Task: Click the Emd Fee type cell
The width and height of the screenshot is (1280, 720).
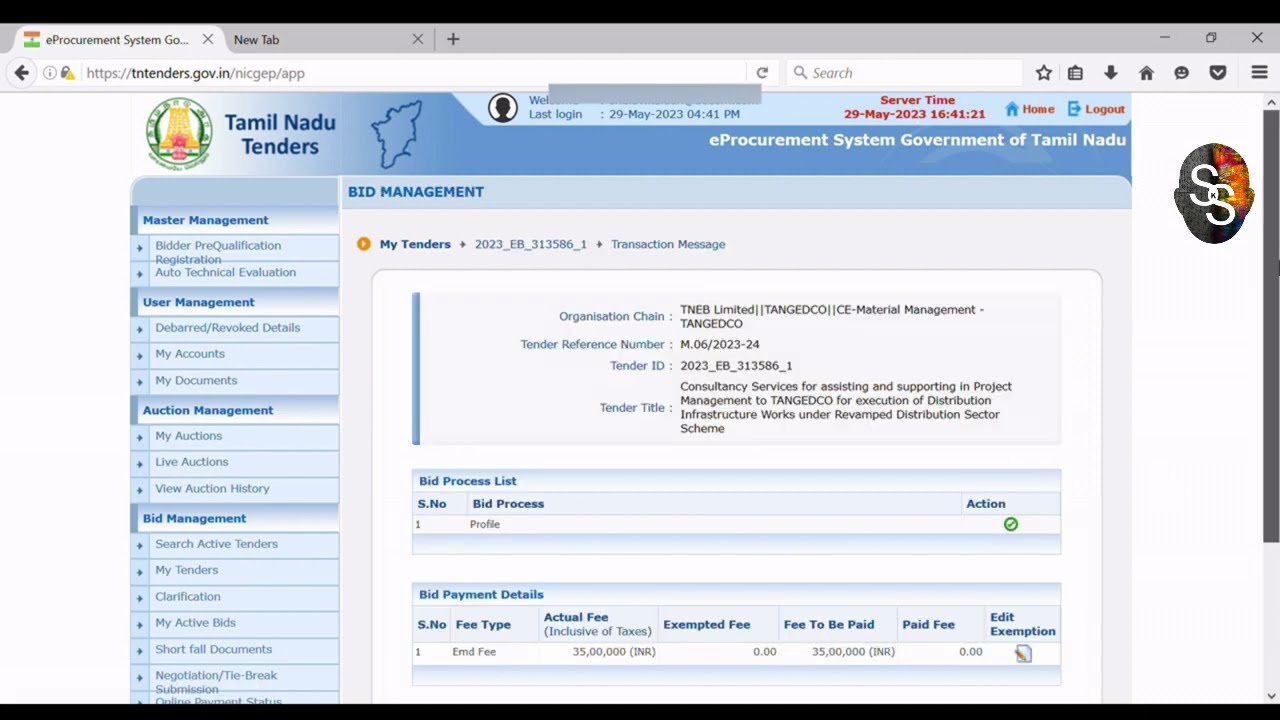Action: point(474,652)
